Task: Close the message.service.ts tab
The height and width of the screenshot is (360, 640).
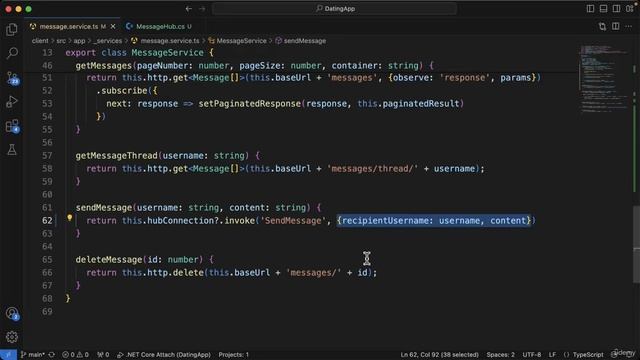Action: [x=113, y=27]
